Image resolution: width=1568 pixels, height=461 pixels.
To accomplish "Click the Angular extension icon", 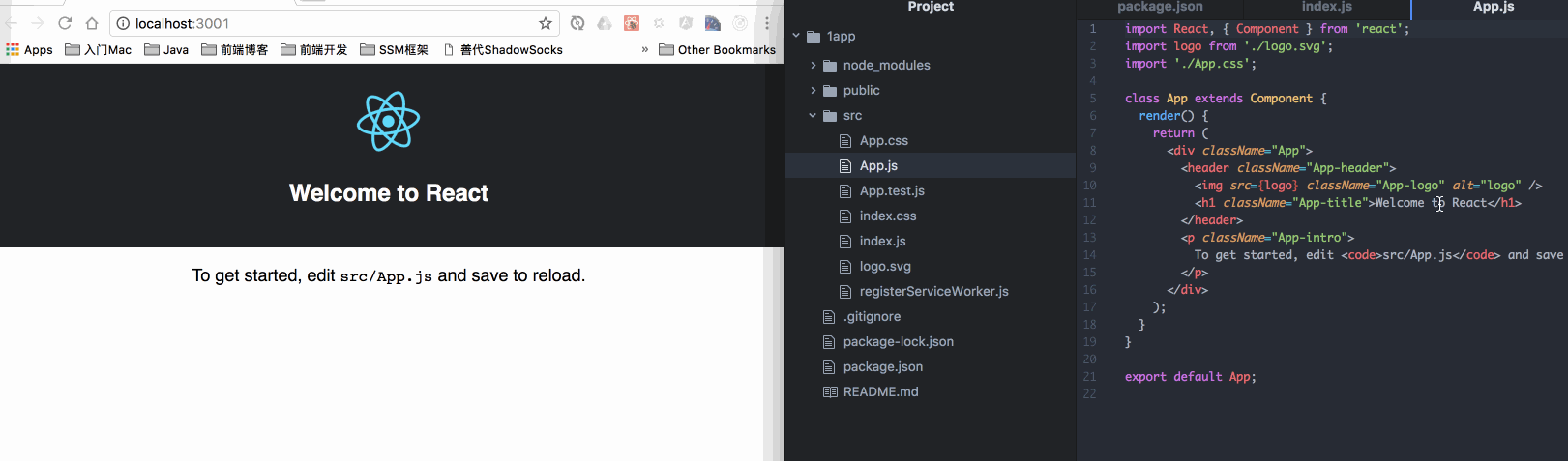I will tap(686, 23).
